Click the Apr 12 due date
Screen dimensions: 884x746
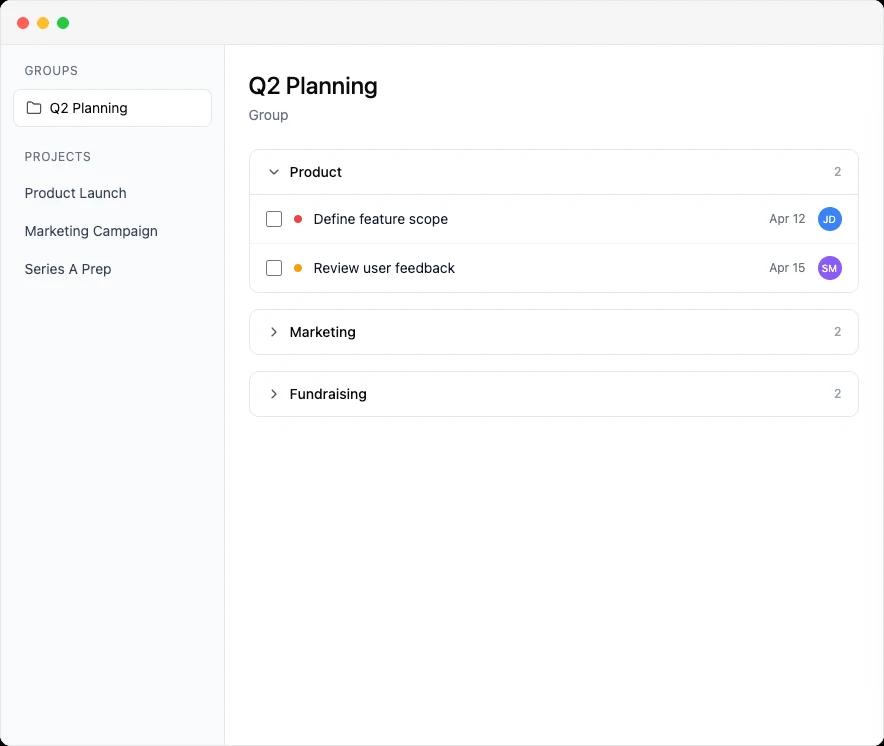point(787,218)
